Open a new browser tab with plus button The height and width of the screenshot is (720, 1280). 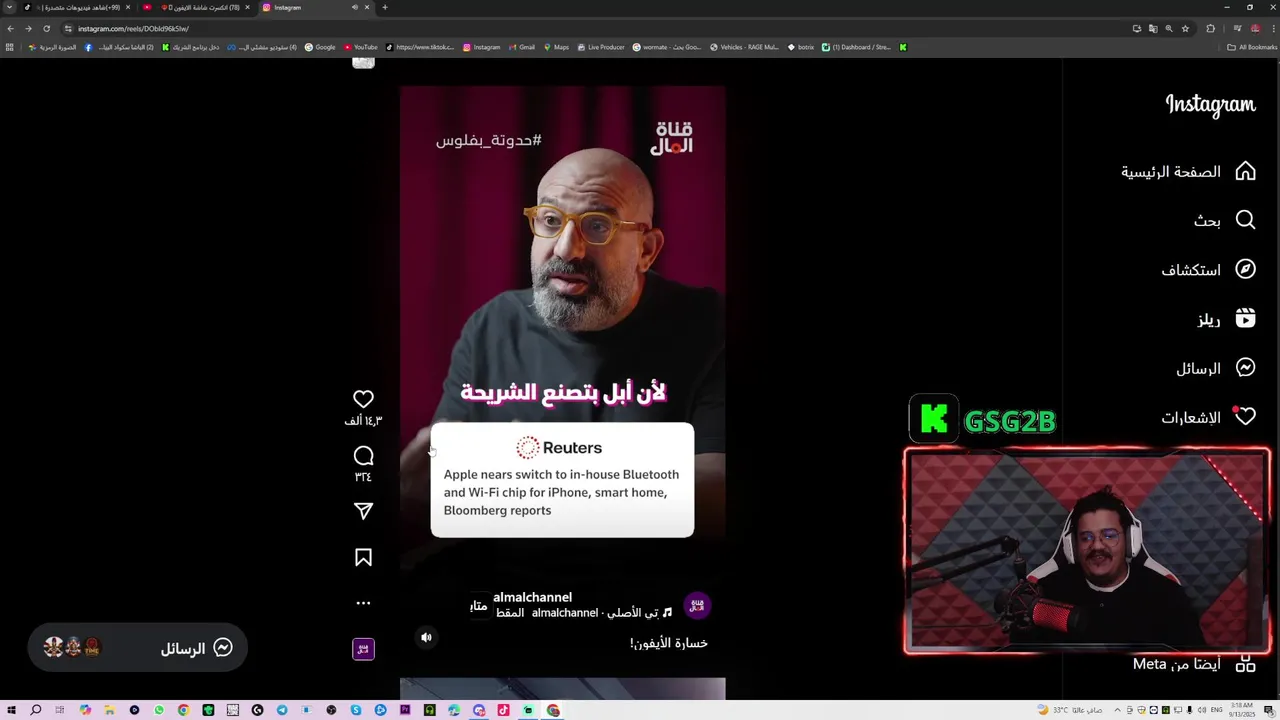coord(385,7)
